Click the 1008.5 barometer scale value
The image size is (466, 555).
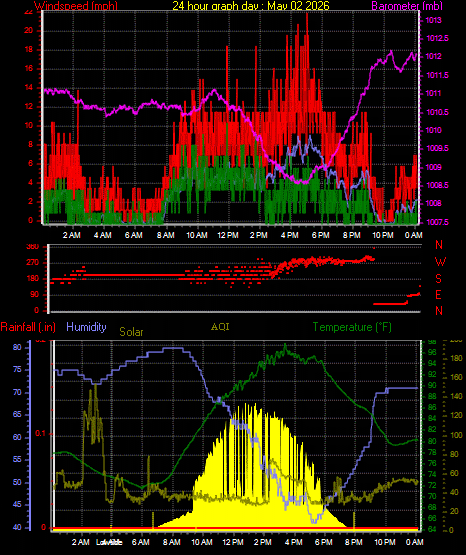pyautogui.click(x=437, y=185)
